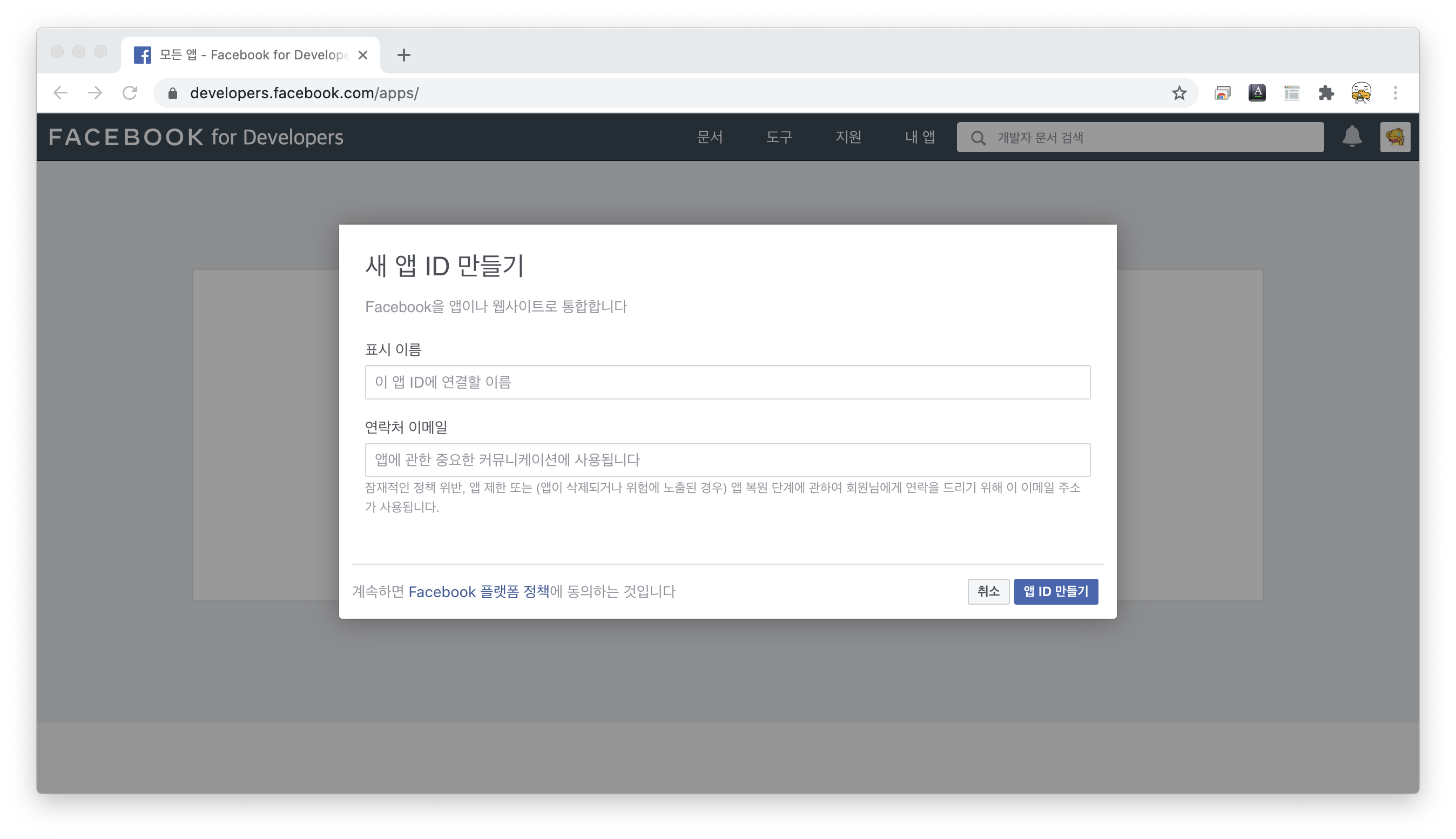Bookmark page with the star icon

(x=1179, y=93)
